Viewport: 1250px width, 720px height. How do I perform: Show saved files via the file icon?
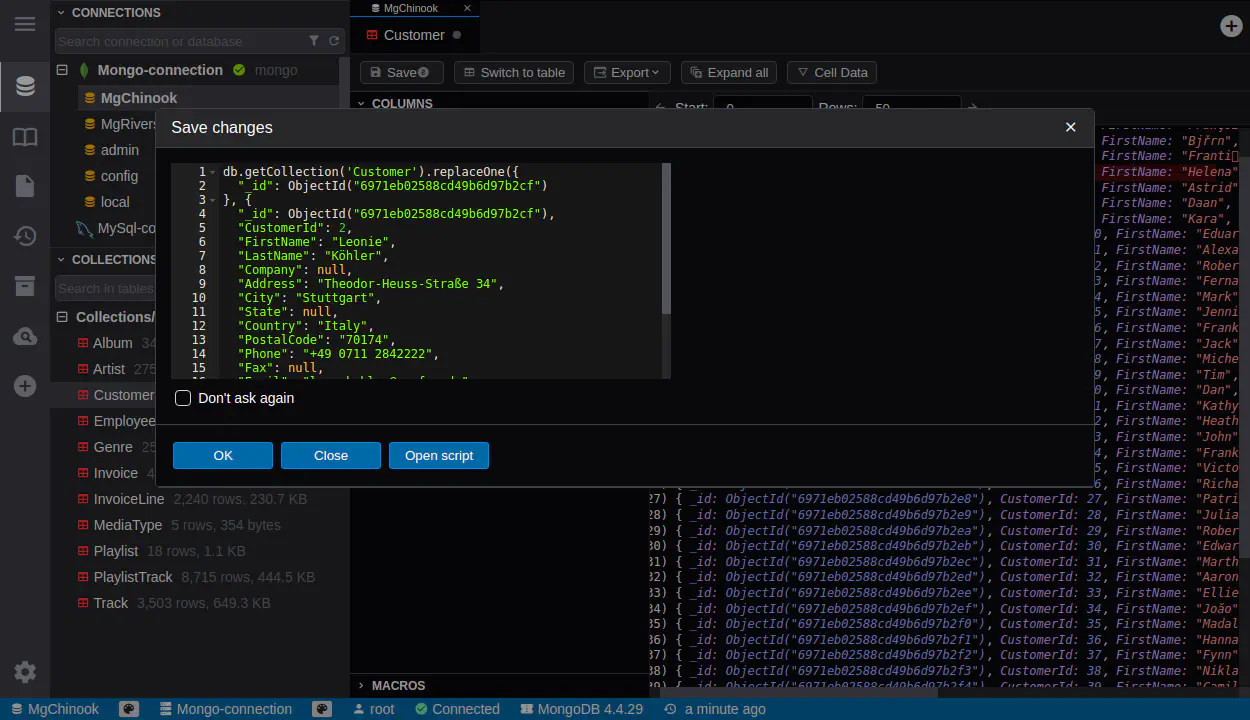coord(25,186)
